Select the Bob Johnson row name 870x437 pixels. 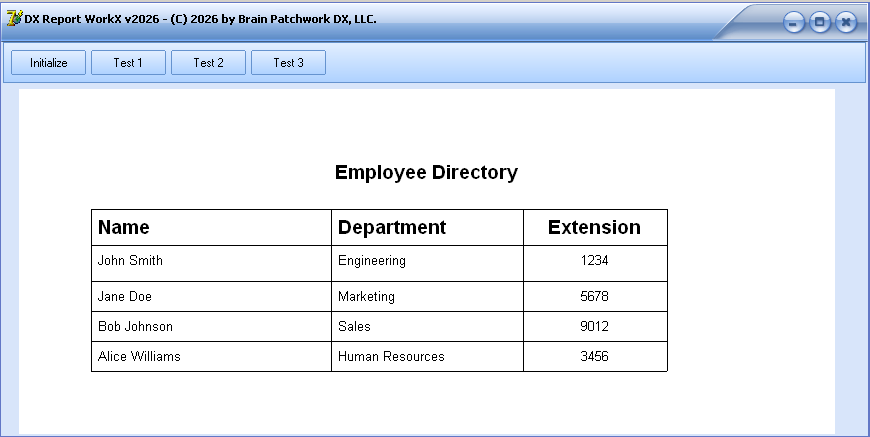pyautogui.click(x=135, y=327)
